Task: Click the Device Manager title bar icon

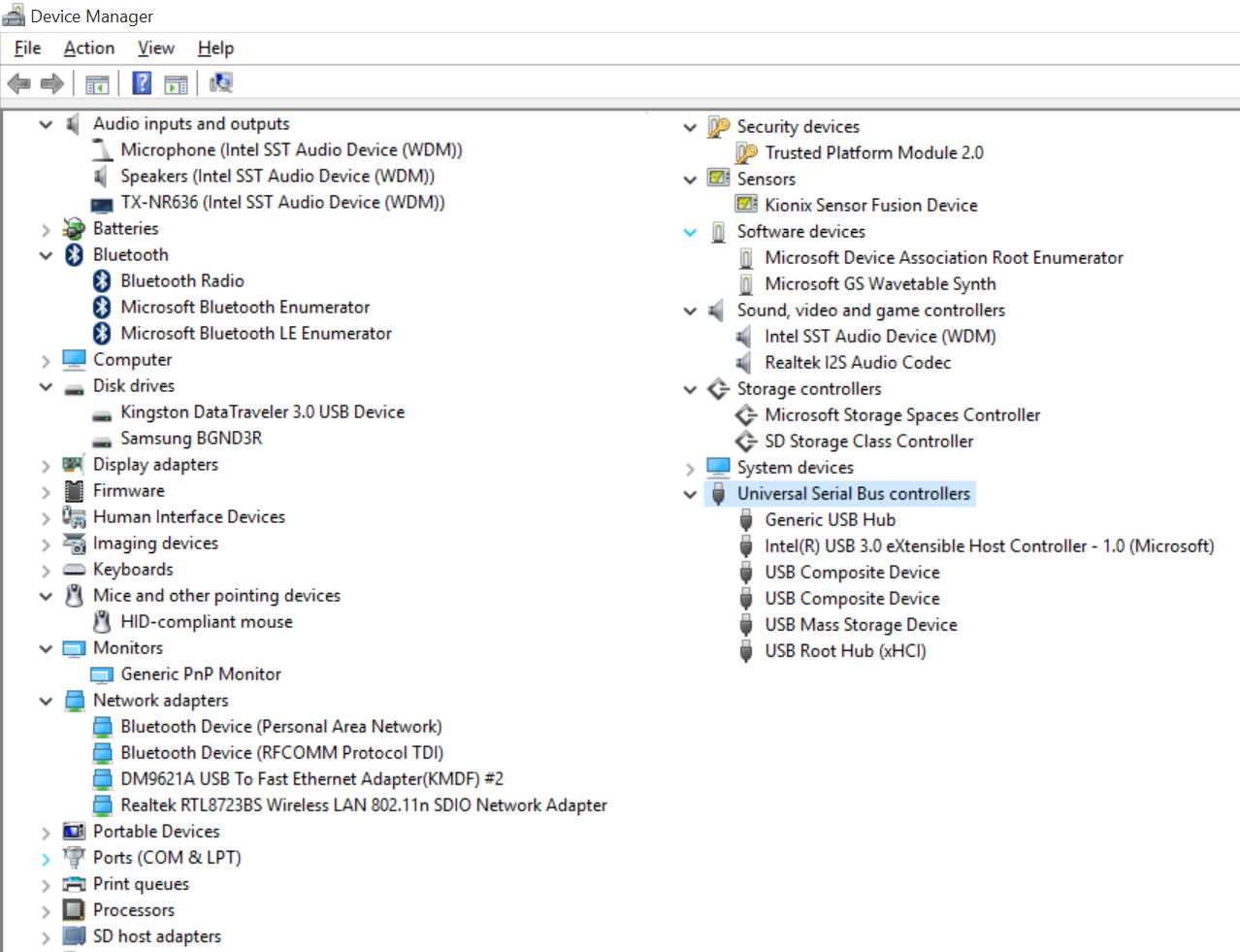Action: (x=14, y=16)
